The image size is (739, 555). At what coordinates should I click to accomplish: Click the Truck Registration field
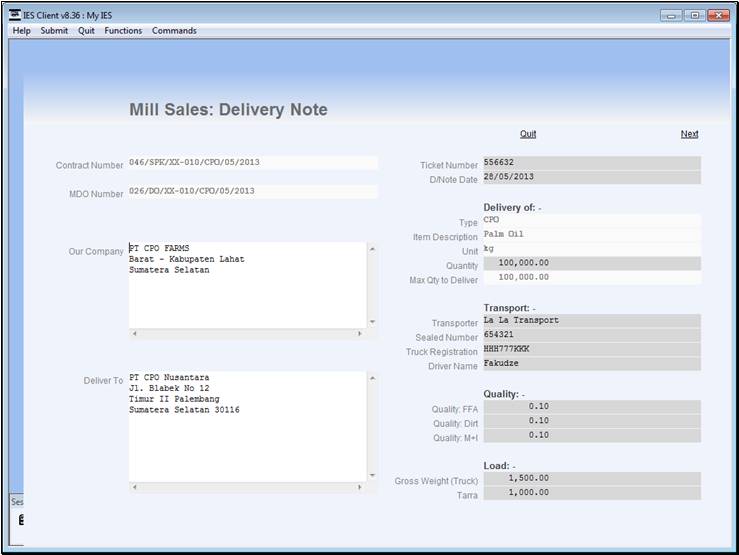point(592,350)
